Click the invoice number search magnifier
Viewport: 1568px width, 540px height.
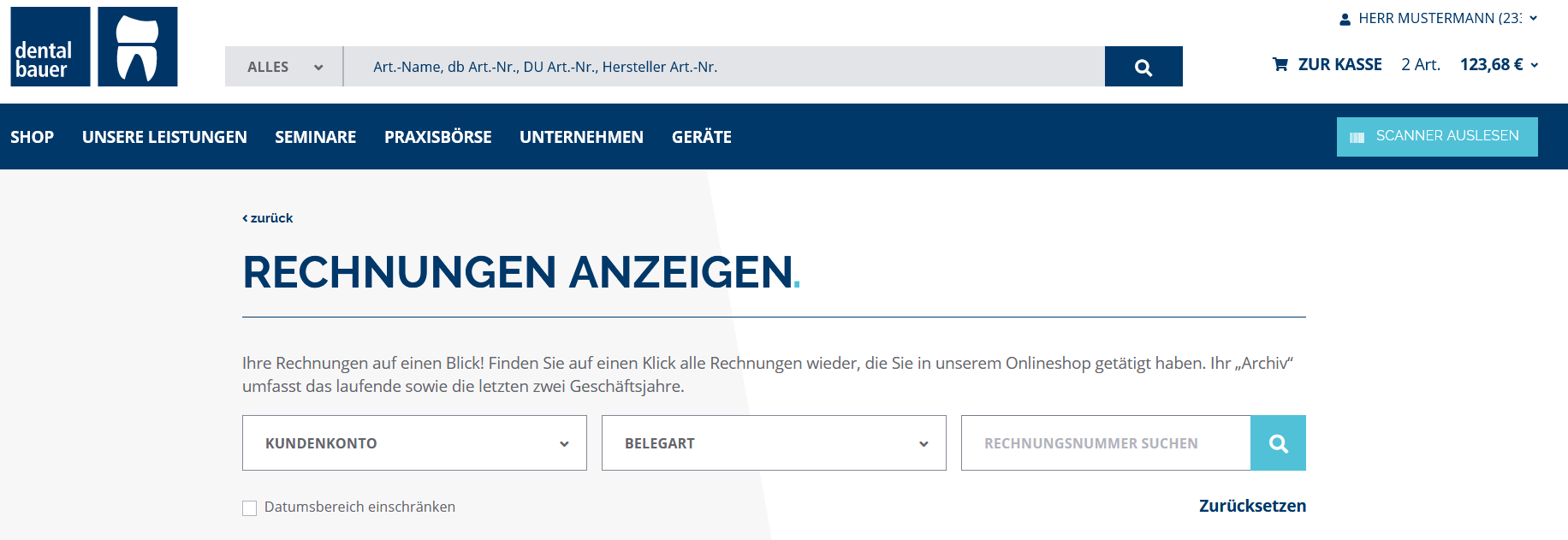1278,443
